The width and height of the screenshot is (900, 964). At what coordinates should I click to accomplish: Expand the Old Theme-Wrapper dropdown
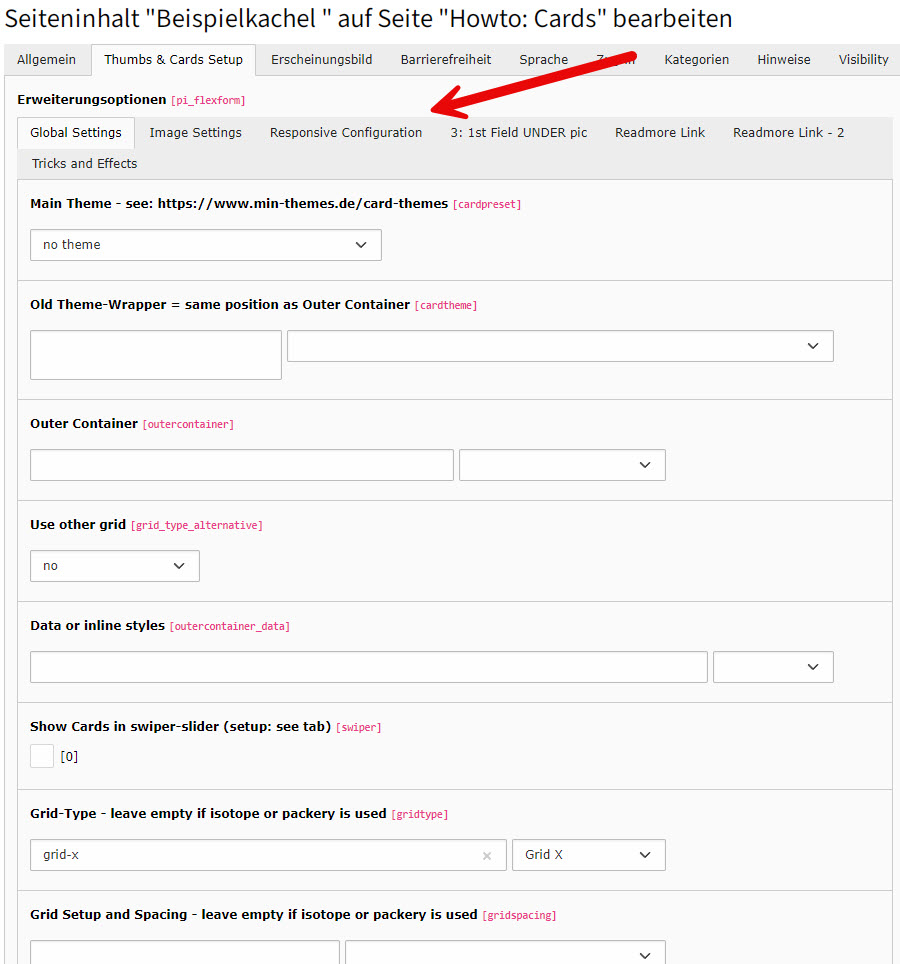point(560,346)
